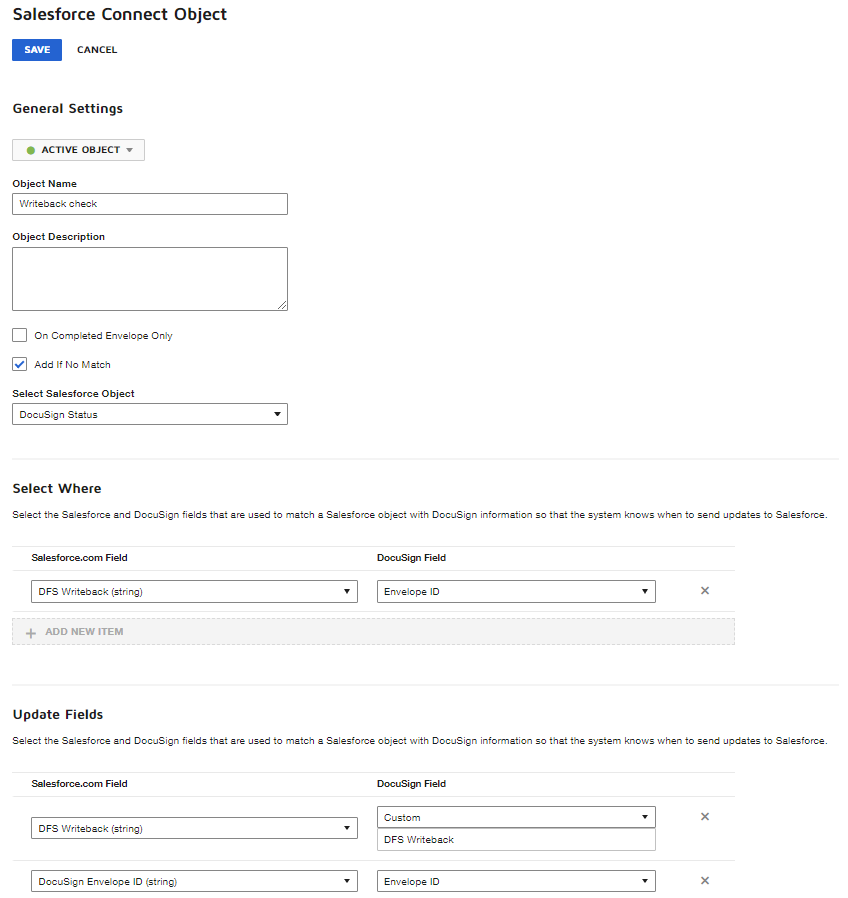
Task: Click the General Settings heading
Action: coord(68,109)
